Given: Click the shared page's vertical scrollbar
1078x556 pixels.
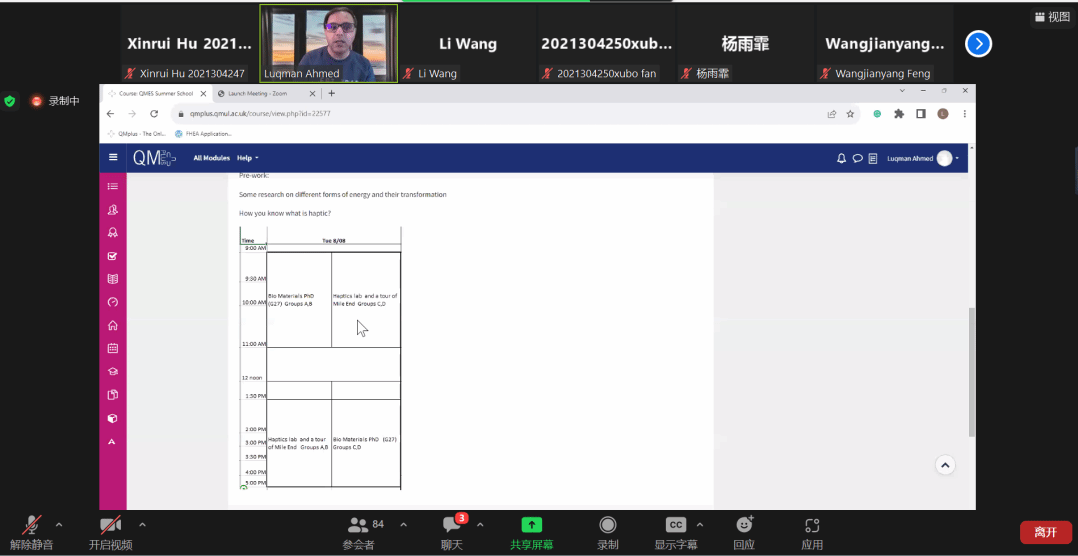Looking at the screenshot, I should pos(970,370).
